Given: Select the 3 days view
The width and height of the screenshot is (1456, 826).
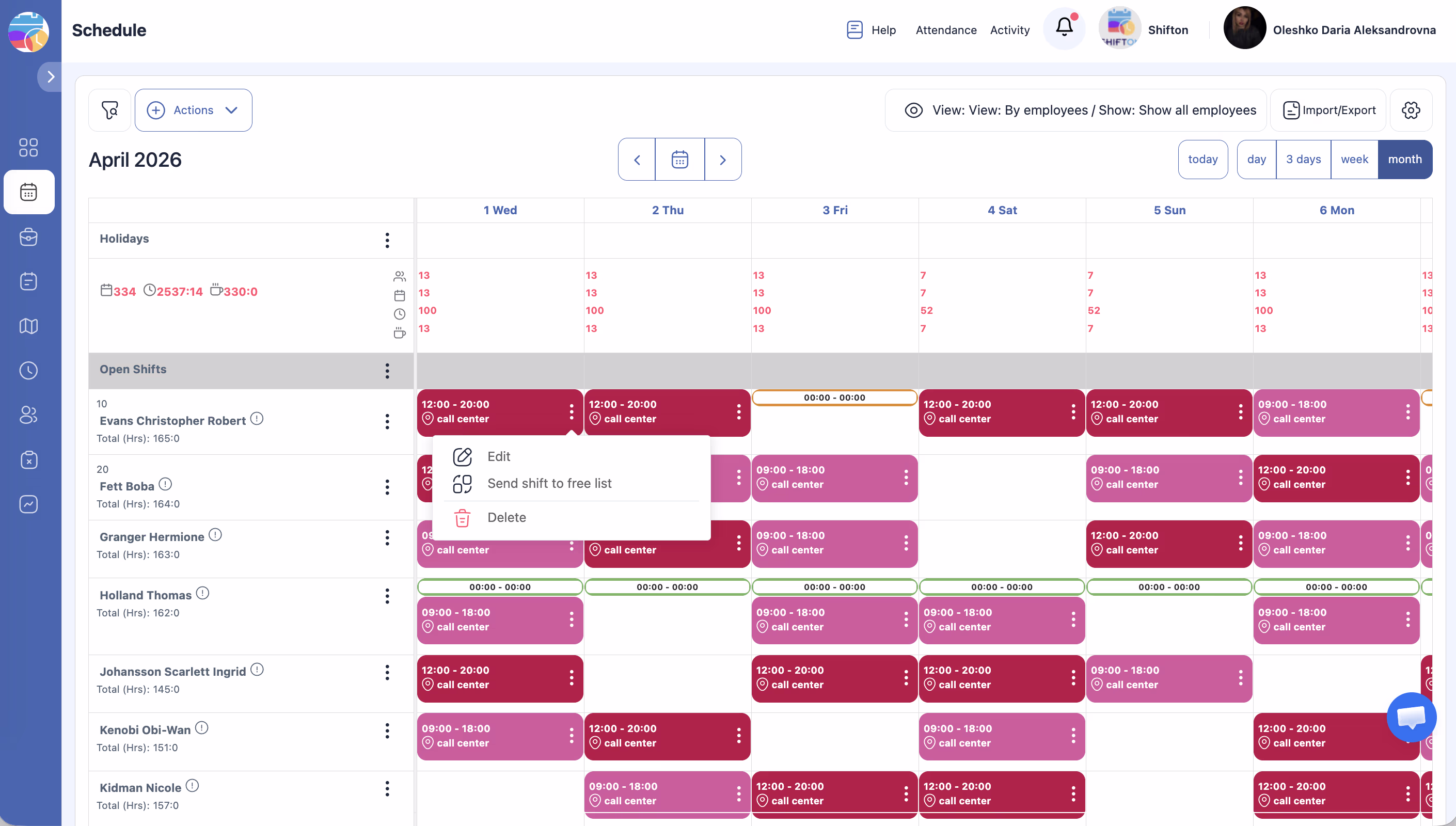Looking at the screenshot, I should tap(1303, 160).
